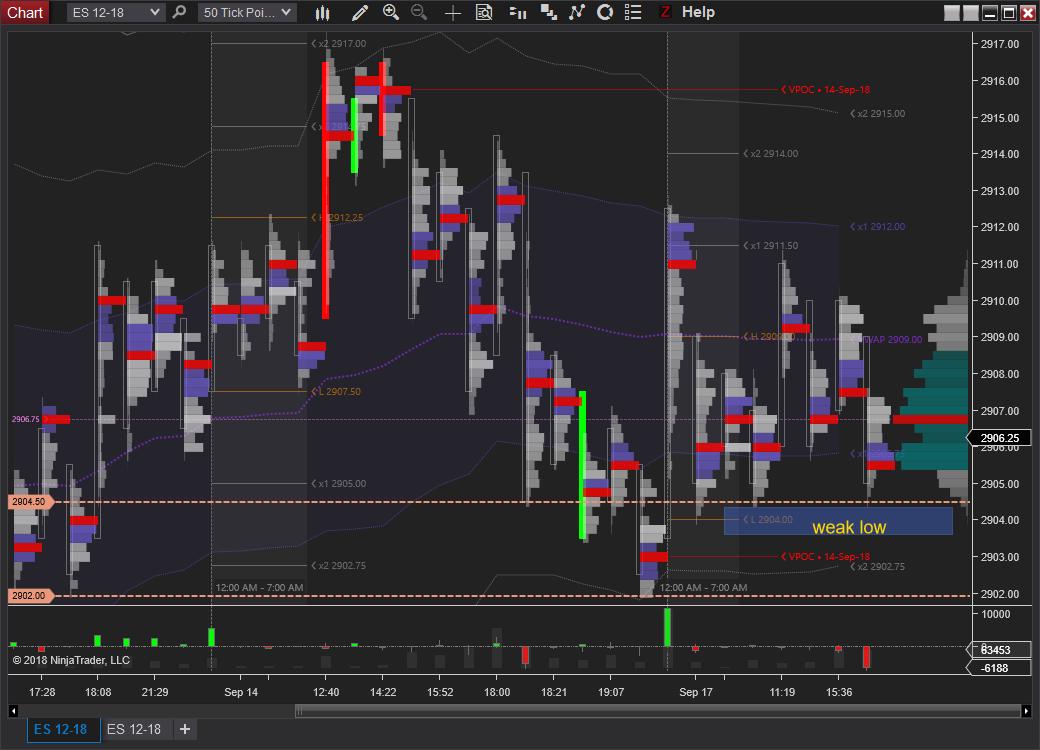Click the zoom in icon
Viewport: 1040px width, 750px height.
(391, 12)
